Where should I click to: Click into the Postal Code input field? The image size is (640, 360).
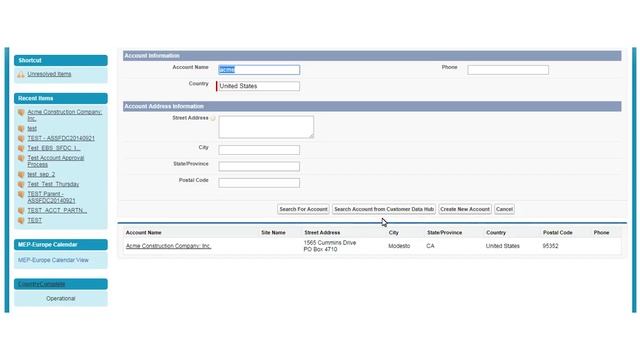pos(259,183)
